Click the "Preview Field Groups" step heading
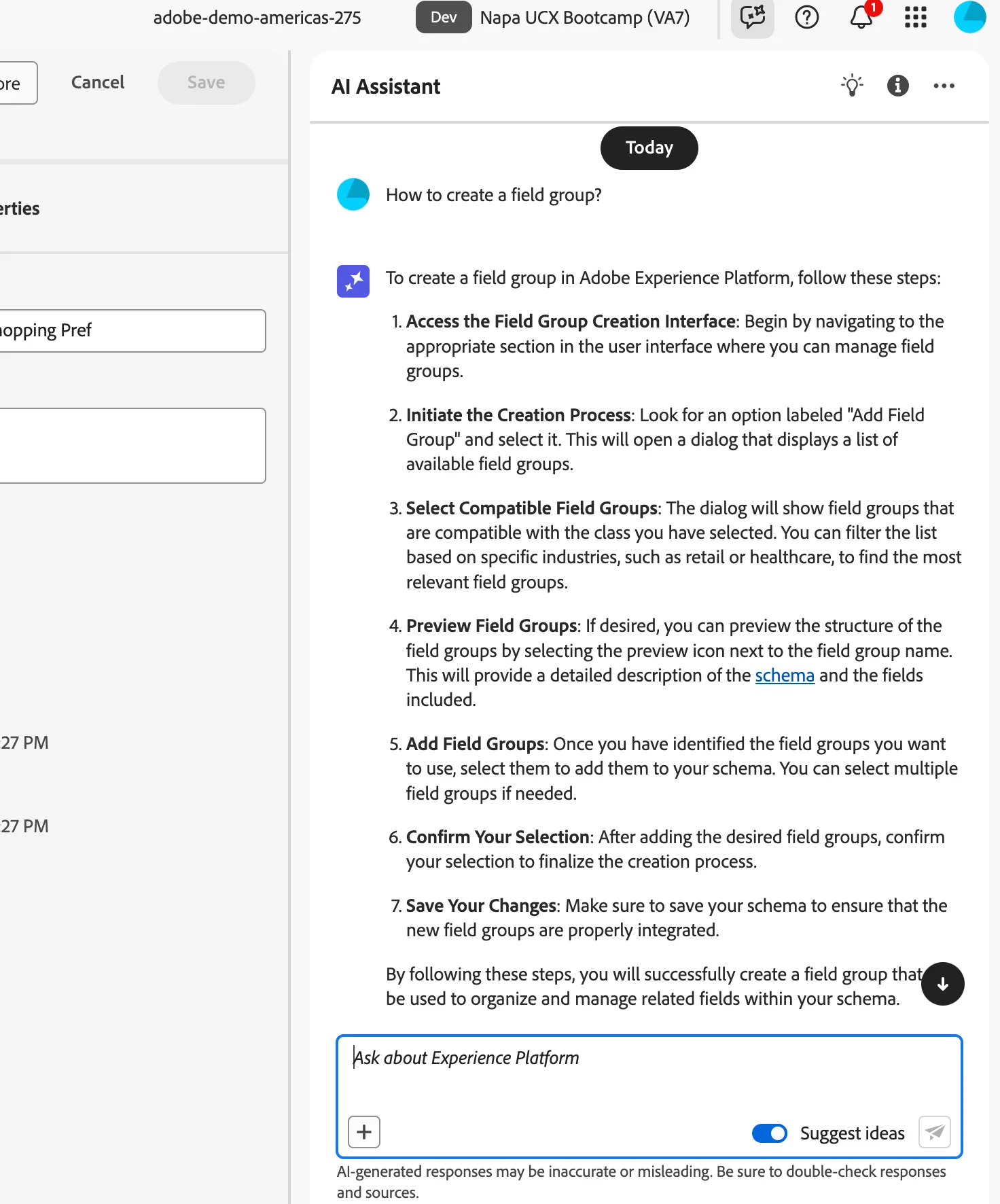The image size is (1000, 1204). click(492, 626)
